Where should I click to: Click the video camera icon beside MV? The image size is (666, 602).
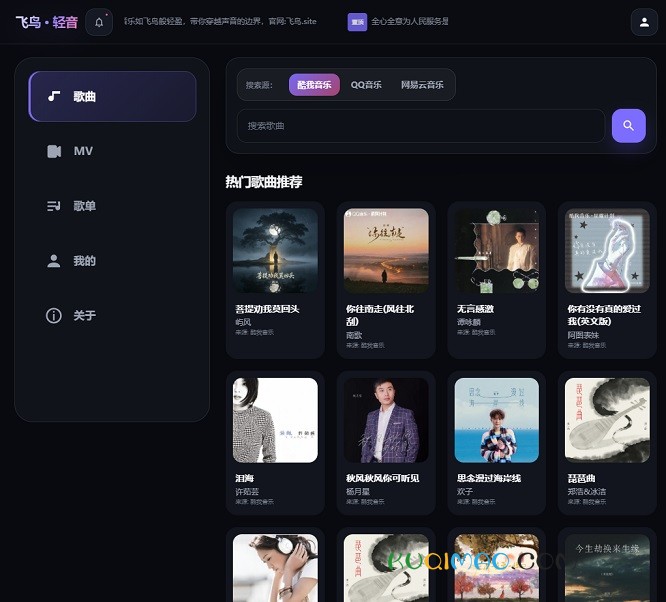tap(54, 151)
